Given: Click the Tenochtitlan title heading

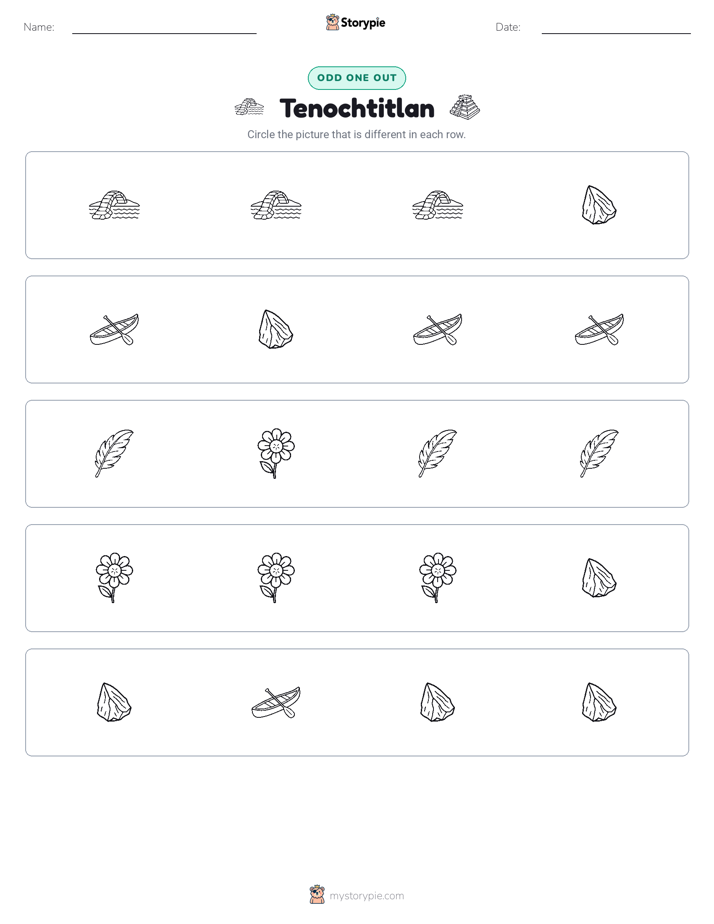Looking at the screenshot, I should pyautogui.click(x=357, y=108).
